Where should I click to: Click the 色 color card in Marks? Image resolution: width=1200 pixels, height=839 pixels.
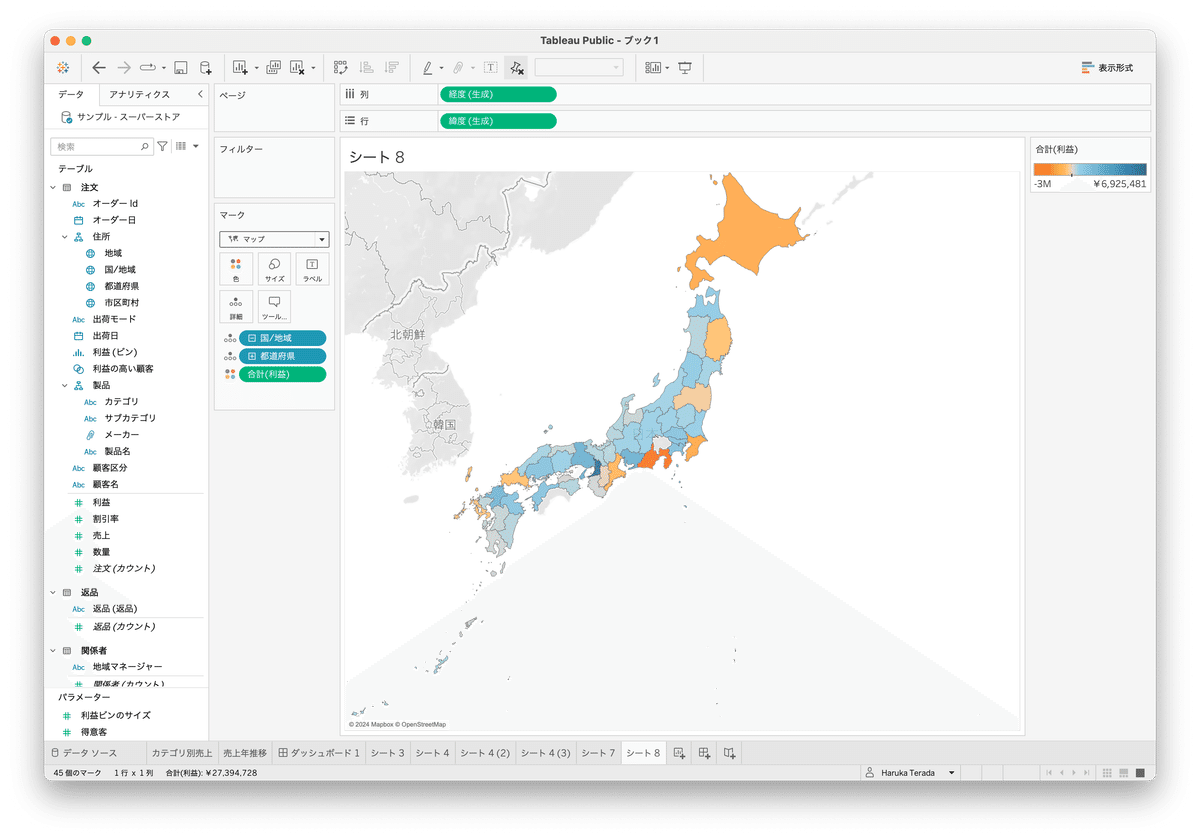click(236, 270)
